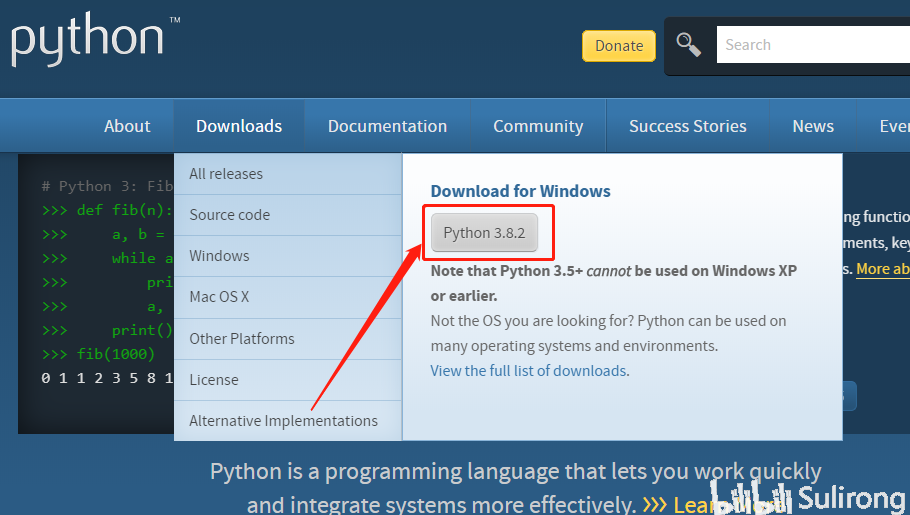Open Other Platforms downloads entry

pos(242,338)
